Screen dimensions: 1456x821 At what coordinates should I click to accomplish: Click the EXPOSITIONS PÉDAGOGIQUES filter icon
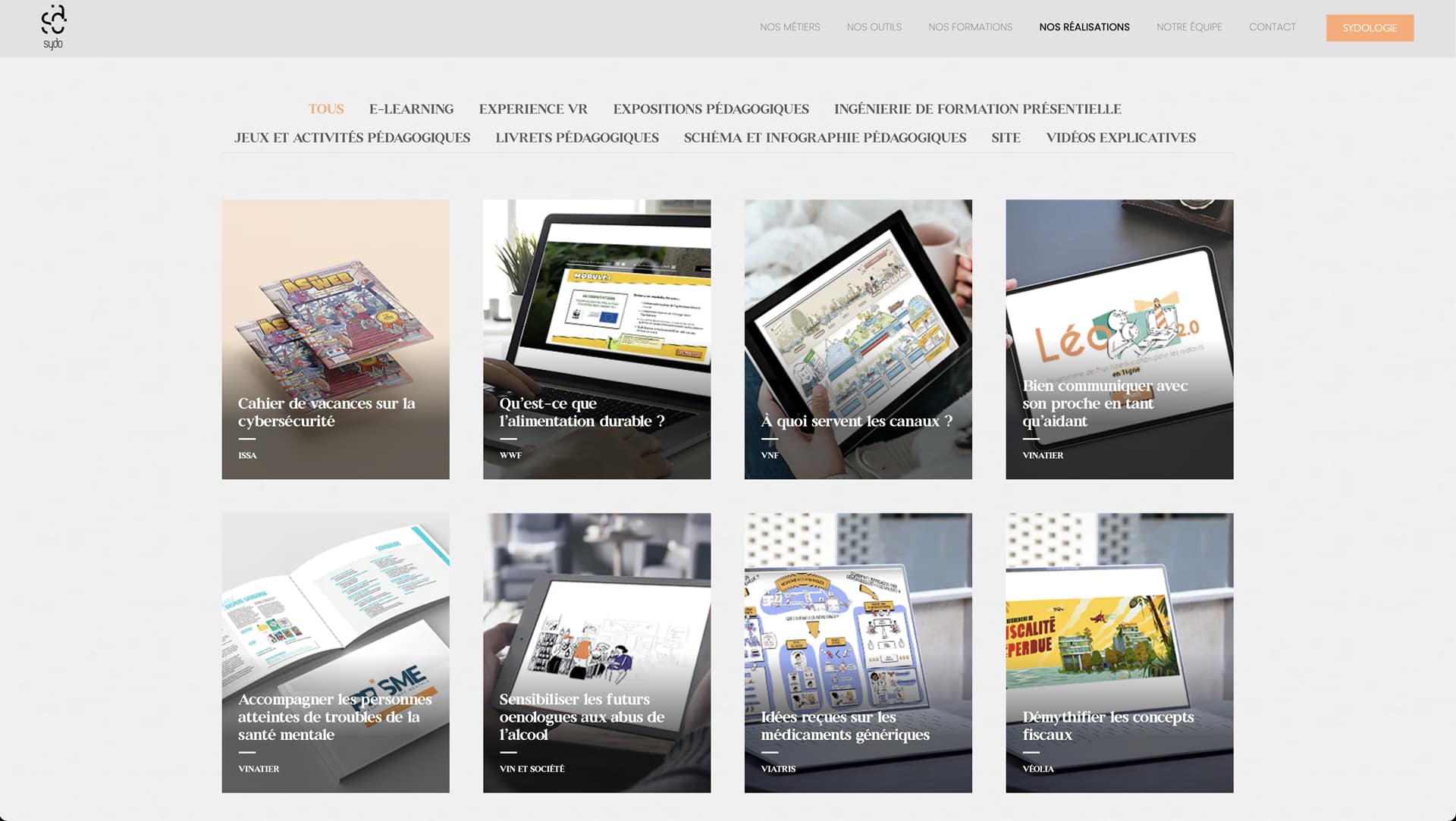[711, 108]
